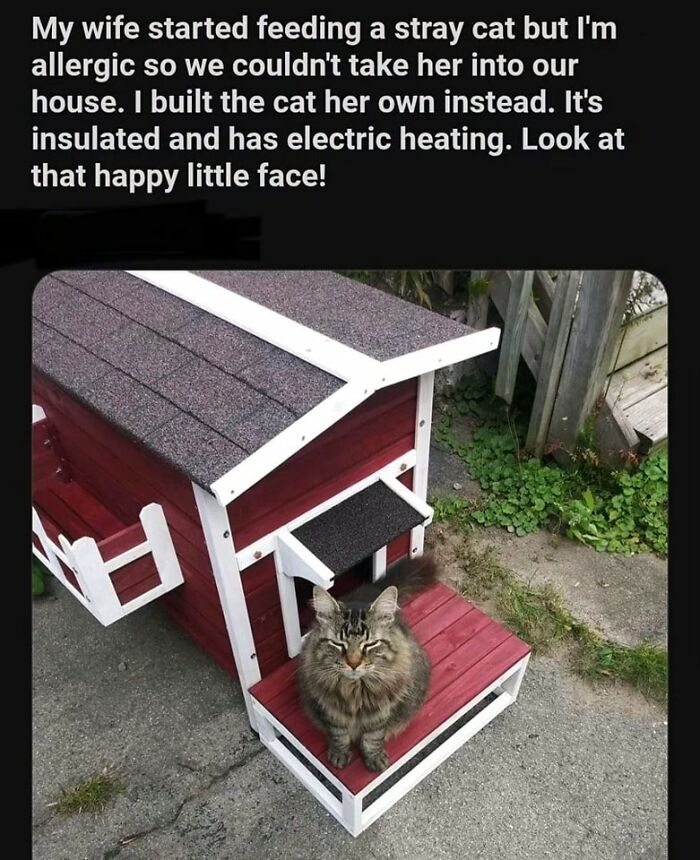This screenshot has height=860, width=700.
Task: Open the cat house photo attachment
Action: point(349,565)
